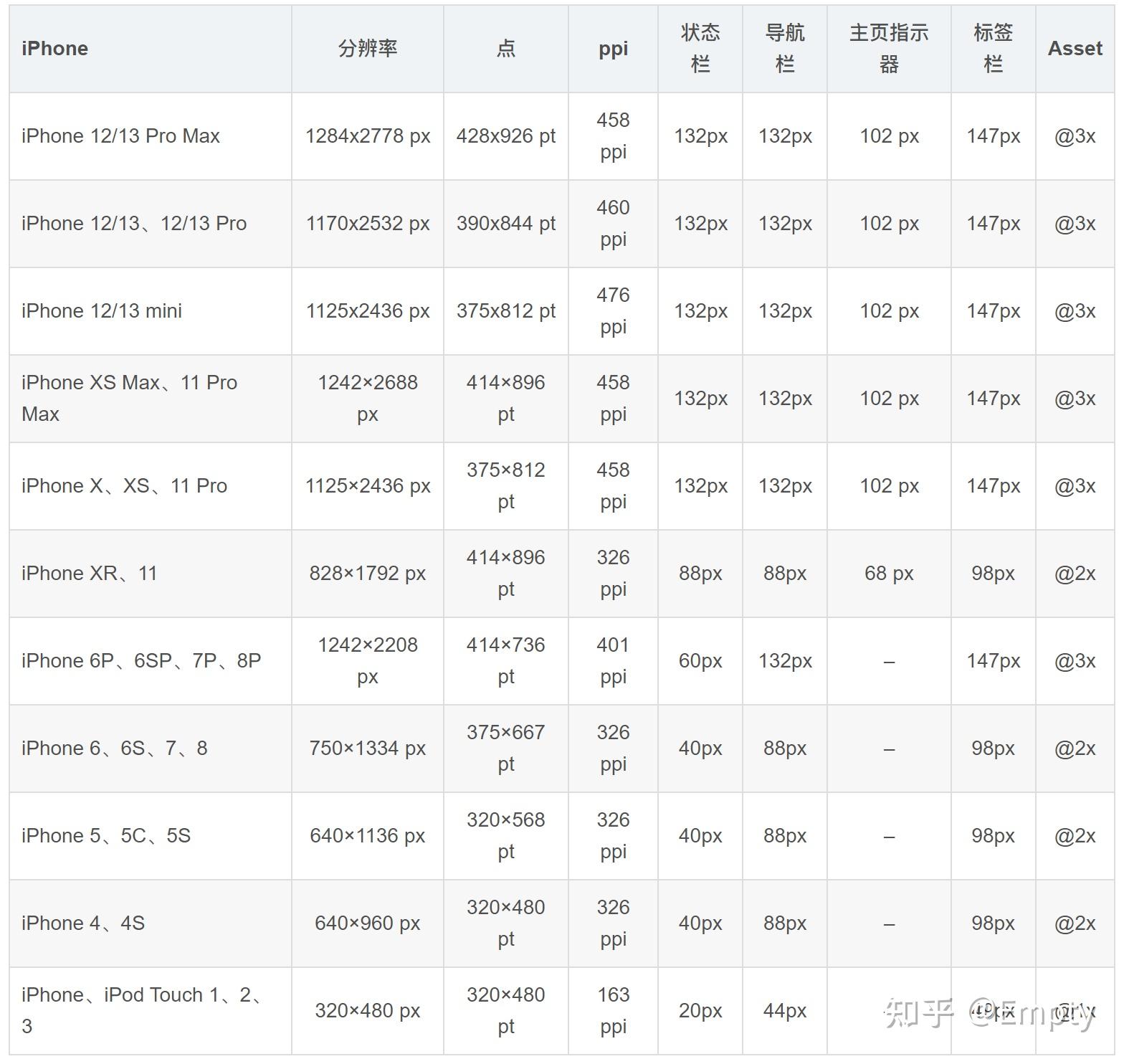Select 414×896 pt in XS Max row
This screenshot has width=1124, height=1064.
[x=506, y=399]
